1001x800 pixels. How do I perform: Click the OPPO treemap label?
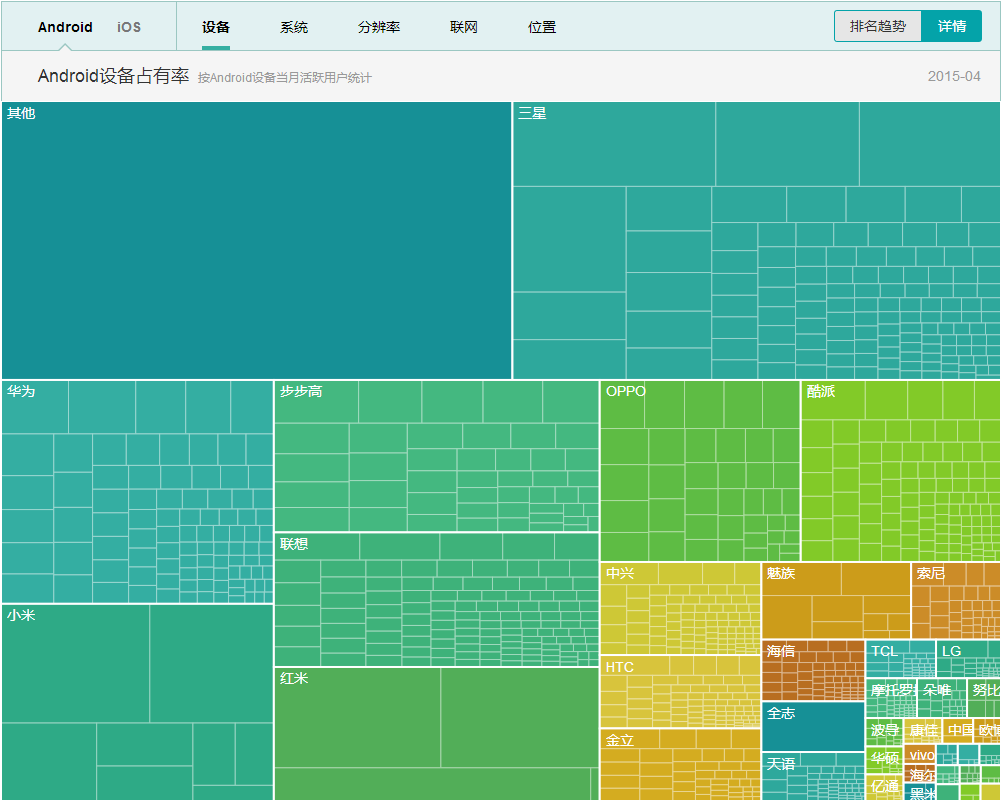(x=626, y=391)
